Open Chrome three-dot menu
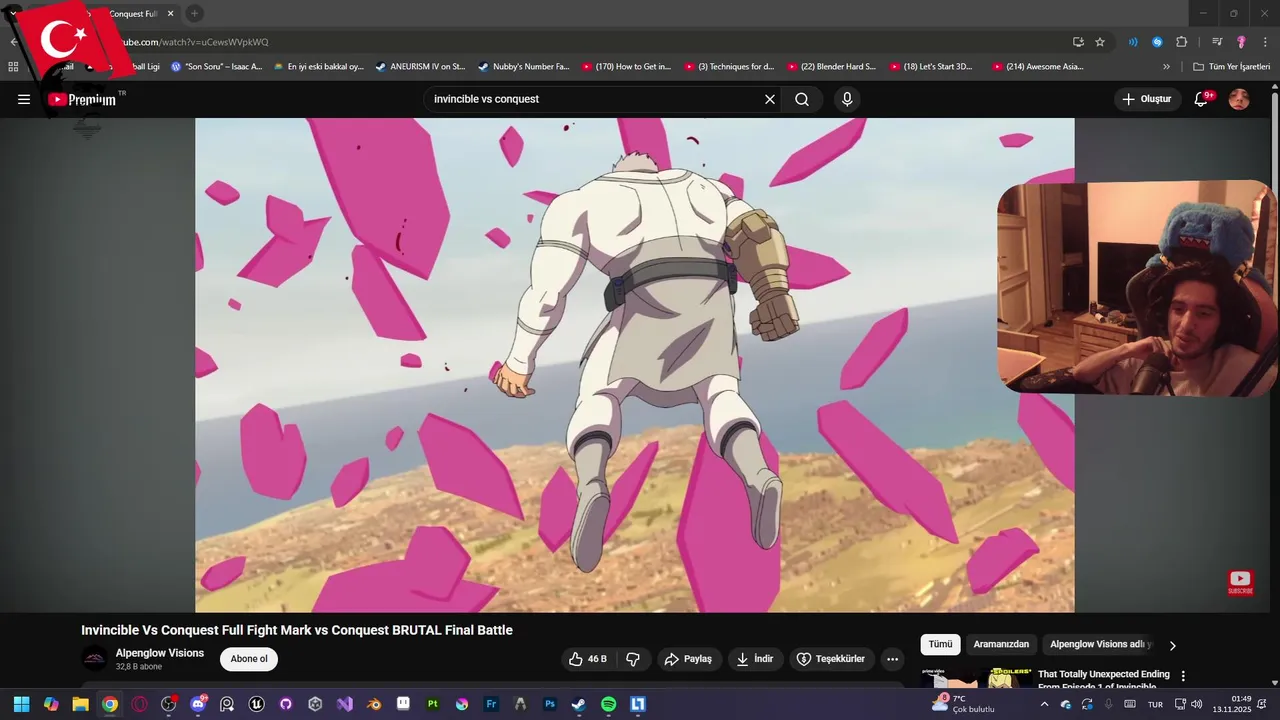Viewport: 1280px width, 720px height. [1265, 42]
